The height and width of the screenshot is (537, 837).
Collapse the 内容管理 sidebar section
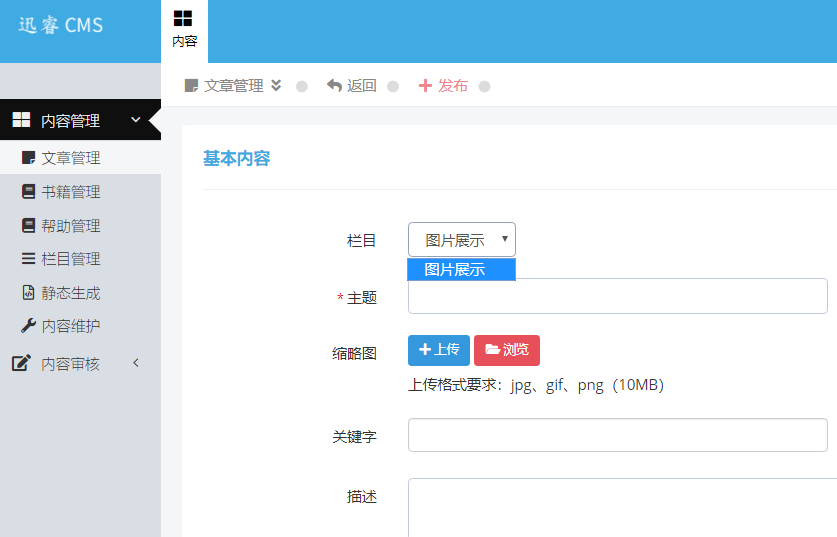point(80,120)
